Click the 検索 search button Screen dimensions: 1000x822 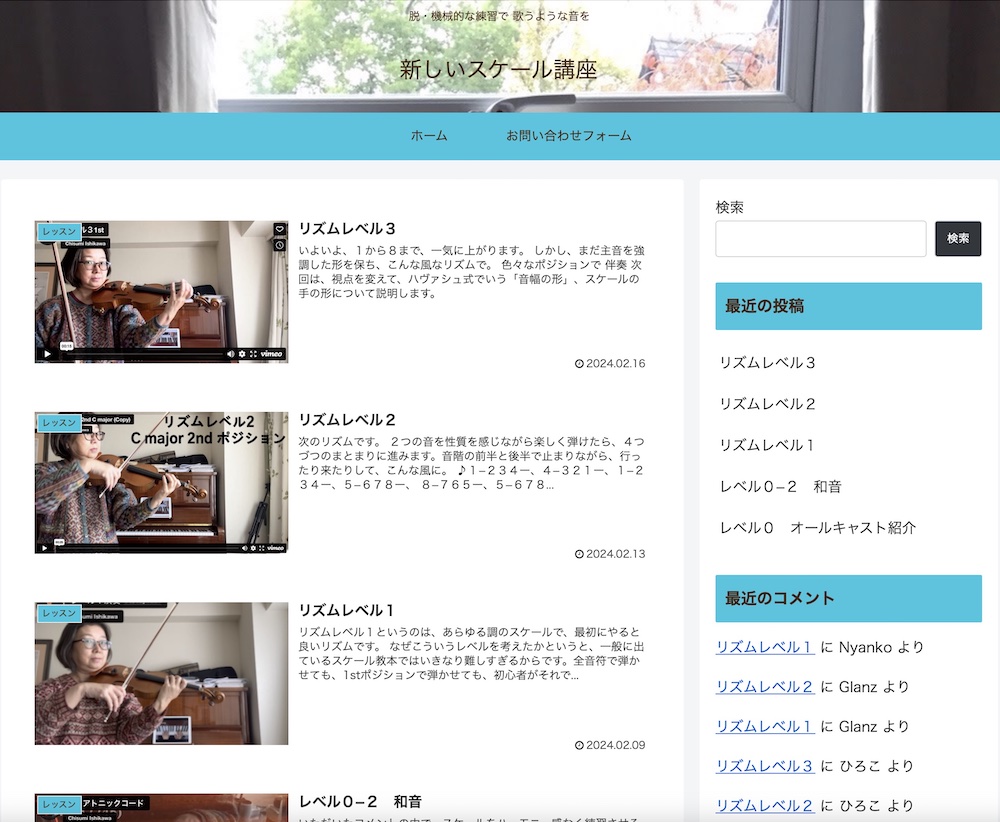(x=958, y=239)
